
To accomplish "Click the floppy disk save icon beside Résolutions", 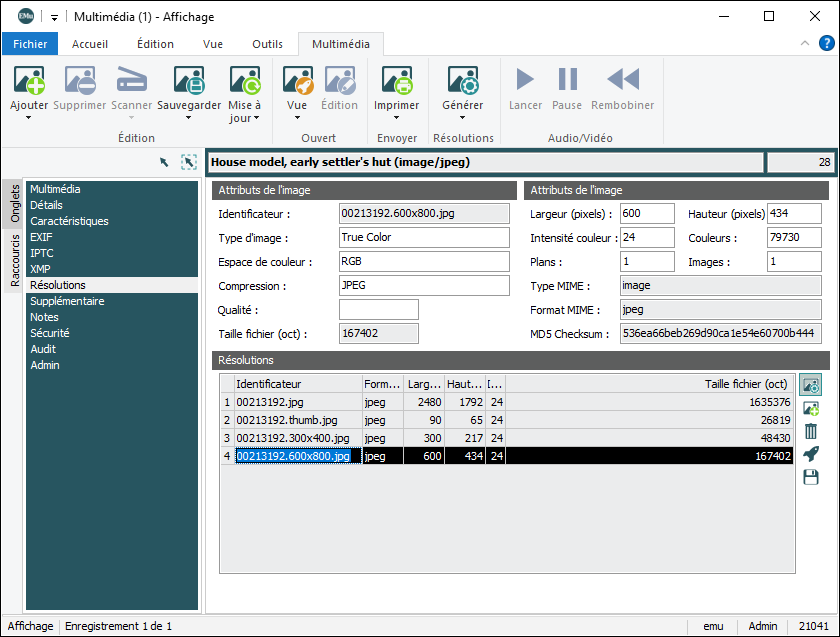I will 811,477.
